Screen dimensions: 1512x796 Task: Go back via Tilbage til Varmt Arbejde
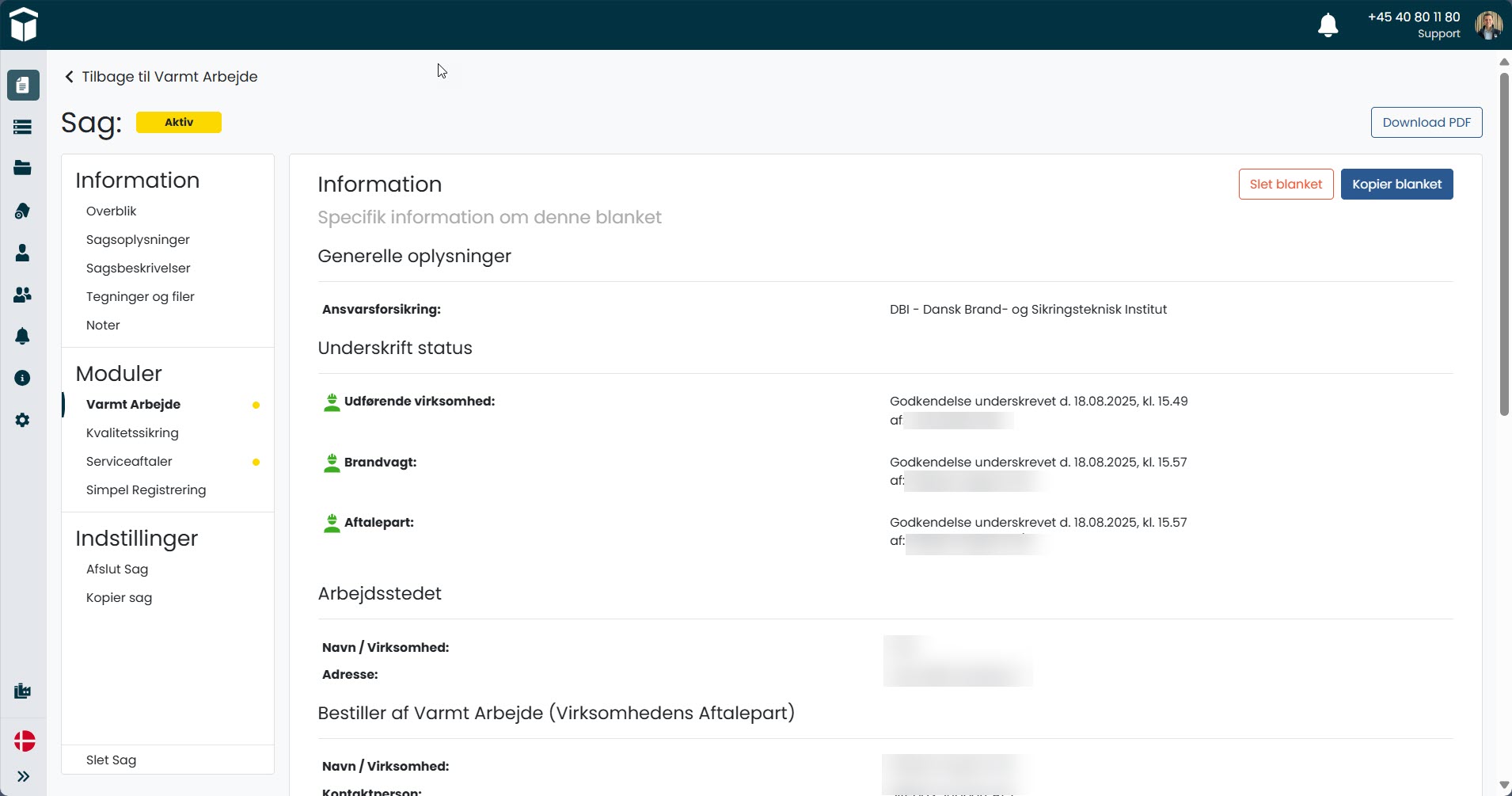pyautogui.click(x=160, y=76)
